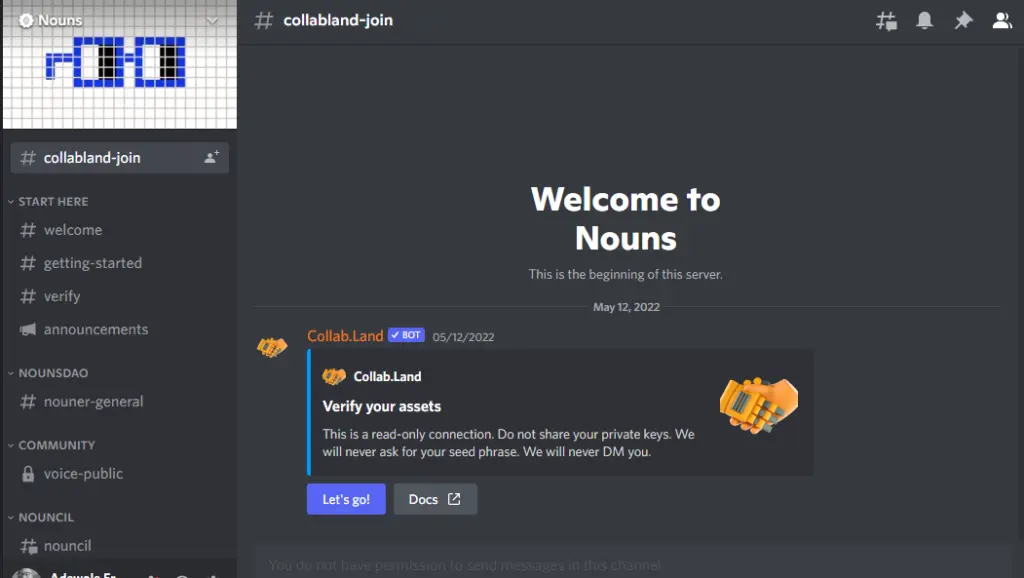The image size is (1024, 578).
Task: Collapse the NOUNCIL category
Action: point(41,517)
